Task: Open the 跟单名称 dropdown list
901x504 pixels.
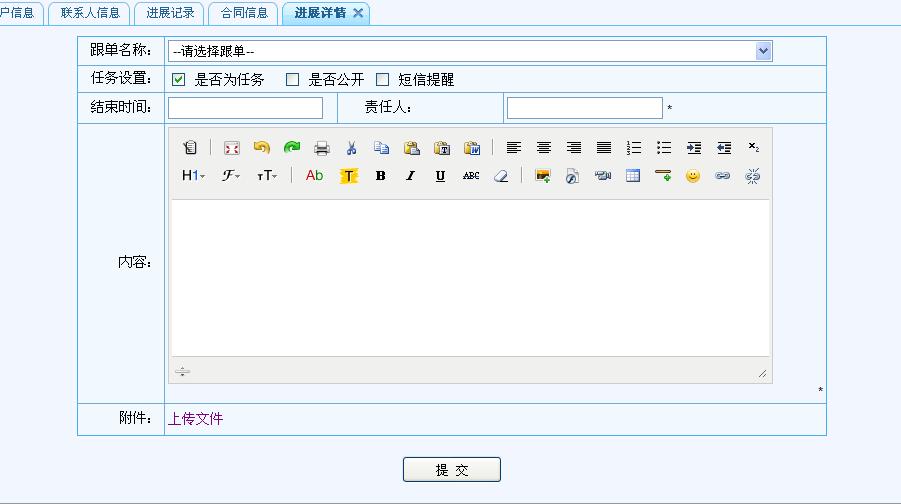Action: [x=763, y=51]
